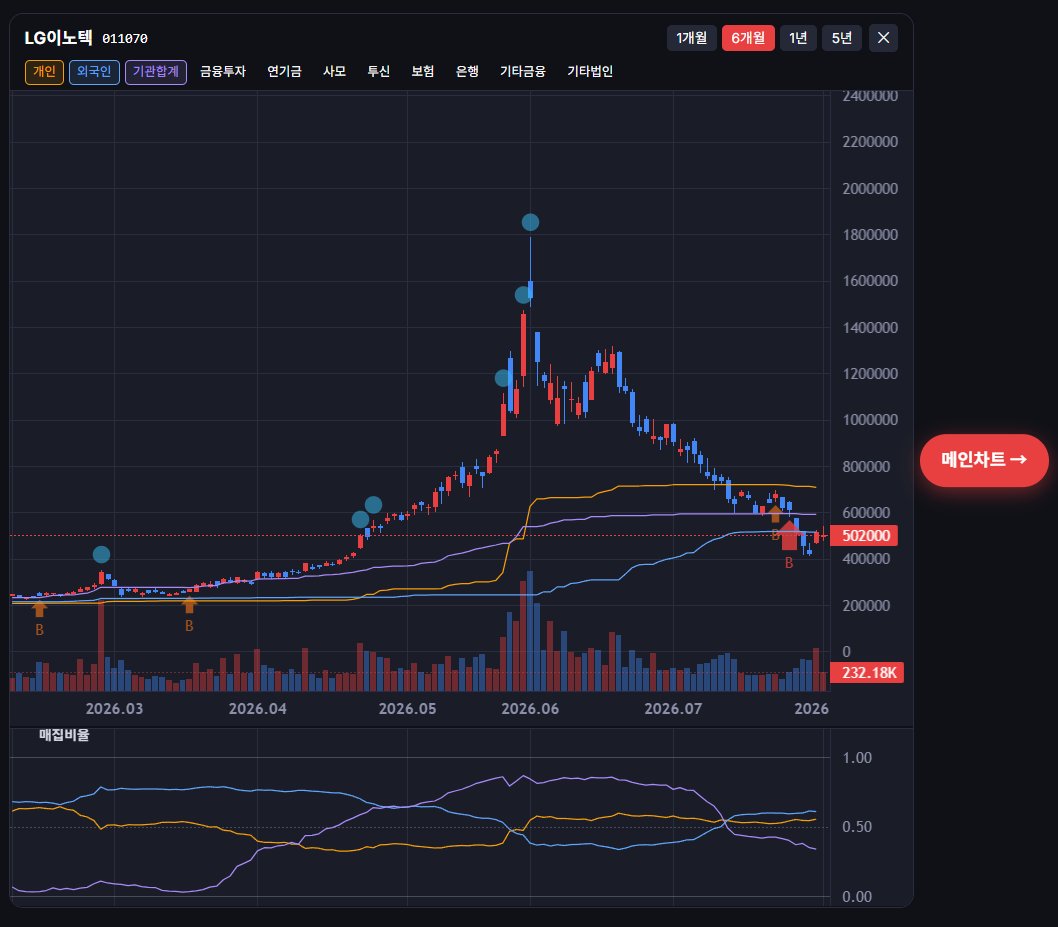Click the 2026.07 date axis label
Viewport: 1058px width, 927px height.
(673, 708)
